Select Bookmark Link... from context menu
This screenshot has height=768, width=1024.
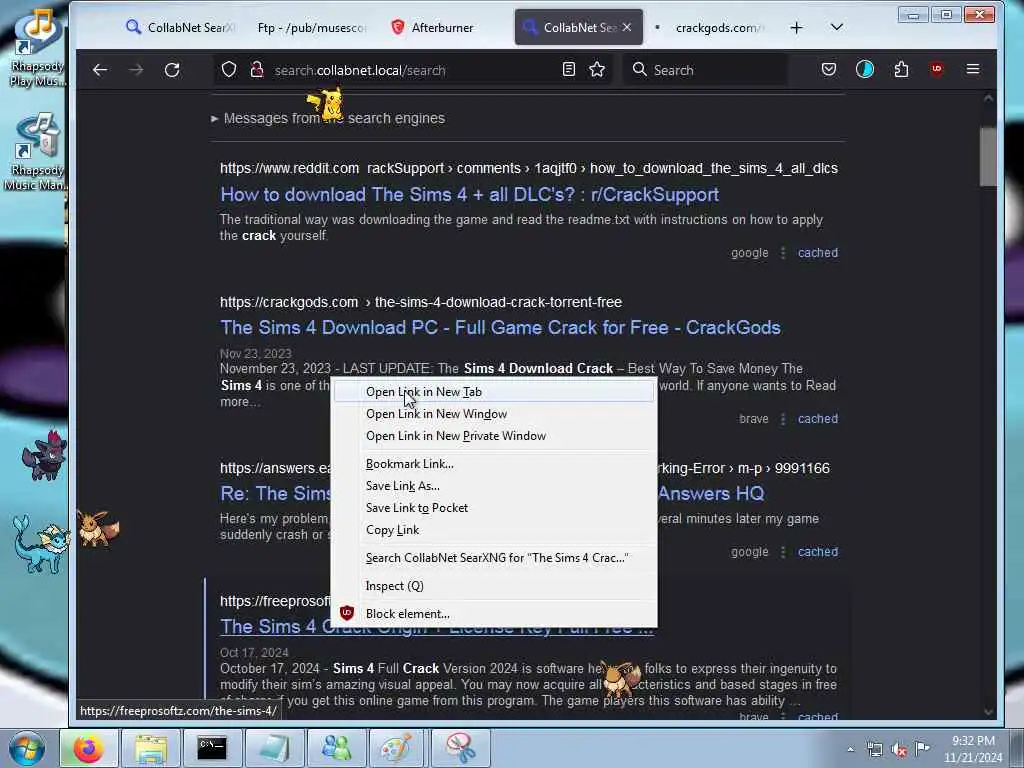pyautogui.click(x=494, y=464)
